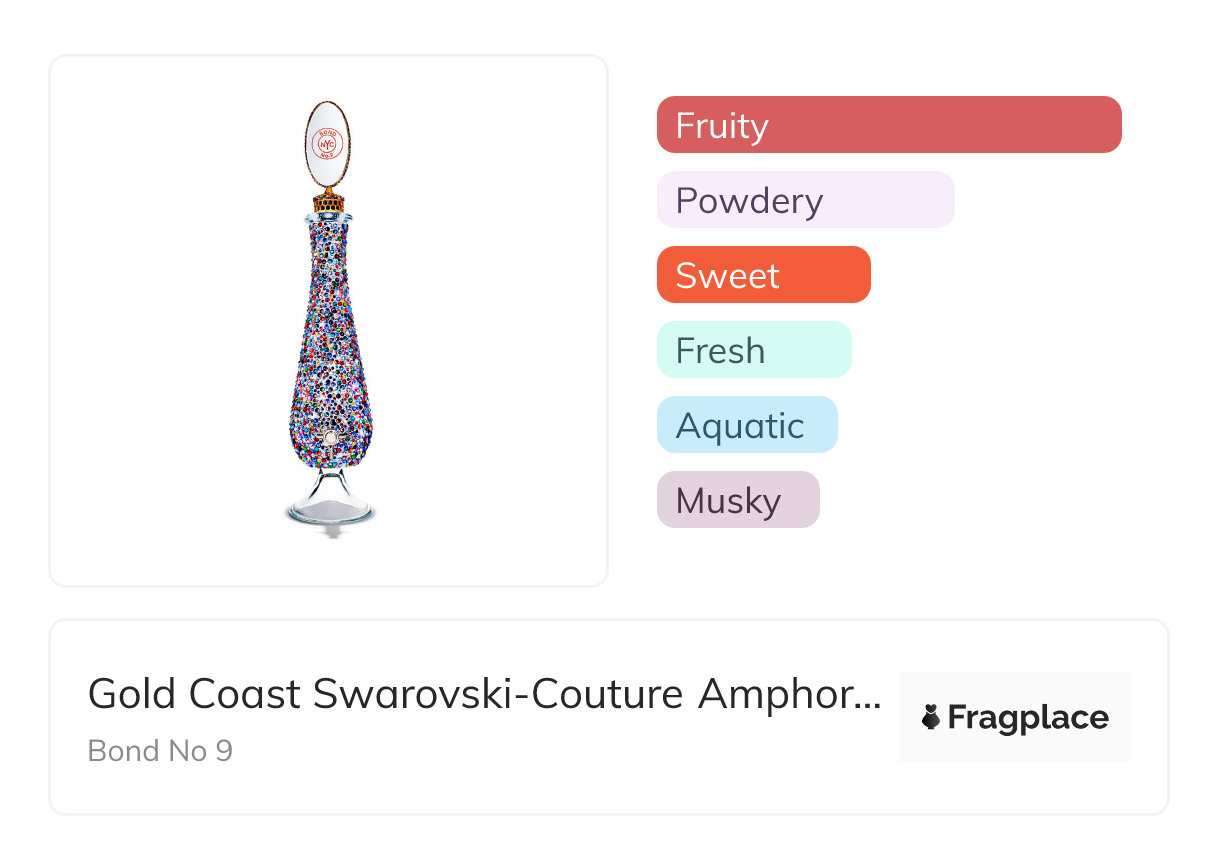Choose the Musky accord bar
The width and height of the screenshot is (1218, 864).
tap(737, 500)
